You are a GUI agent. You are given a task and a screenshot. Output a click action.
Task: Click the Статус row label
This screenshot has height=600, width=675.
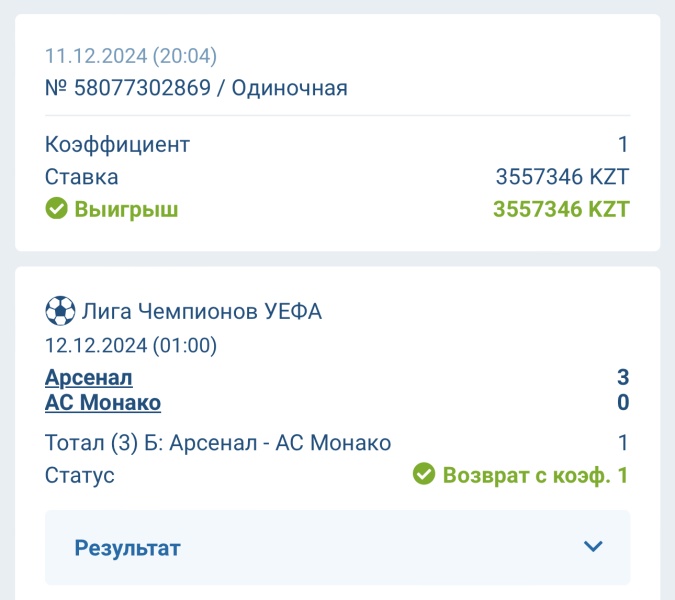click(80, 476)
